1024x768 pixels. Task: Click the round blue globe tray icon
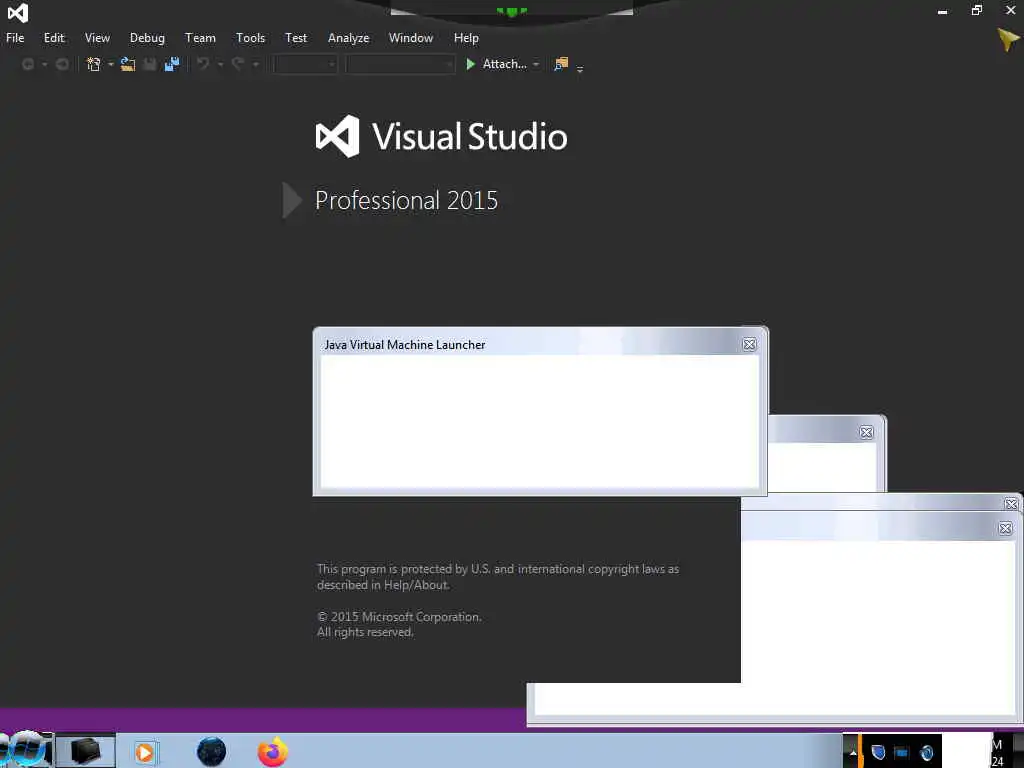pos(926,753)
